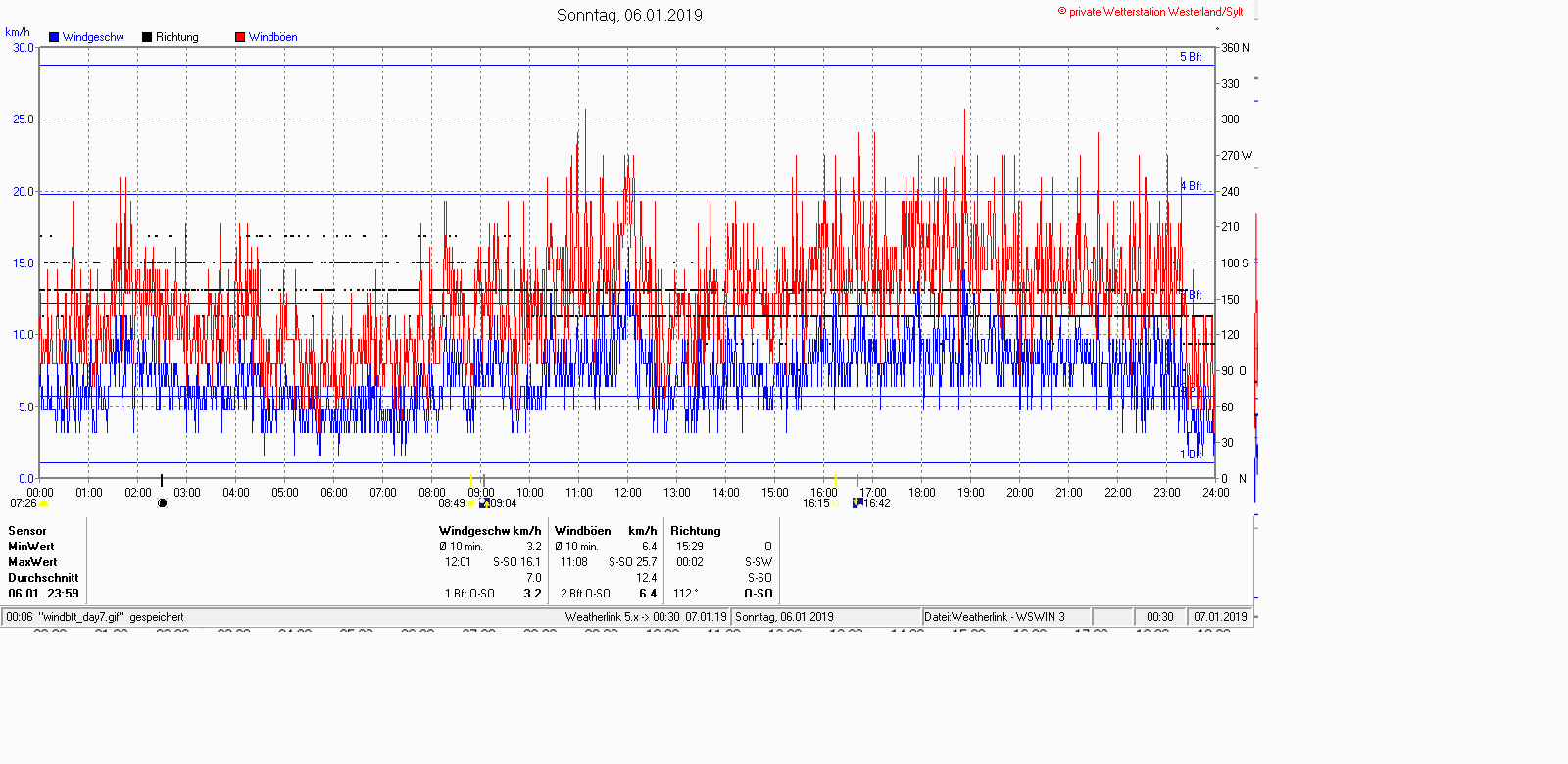Click the 15:29 direction time
The image size is (1568, 764).
(690, 547)
